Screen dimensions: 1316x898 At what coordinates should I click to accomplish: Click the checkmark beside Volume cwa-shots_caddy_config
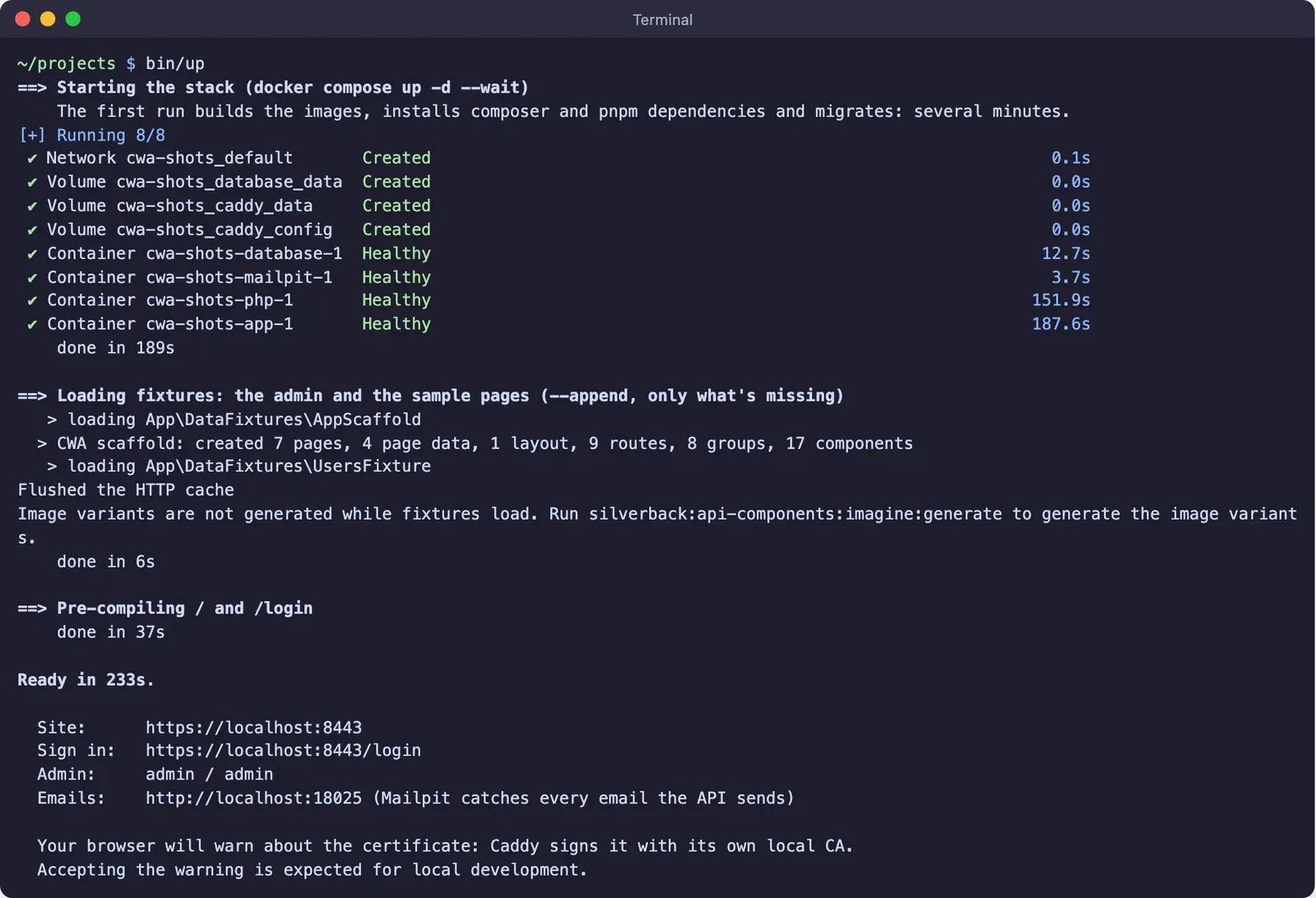32,229
